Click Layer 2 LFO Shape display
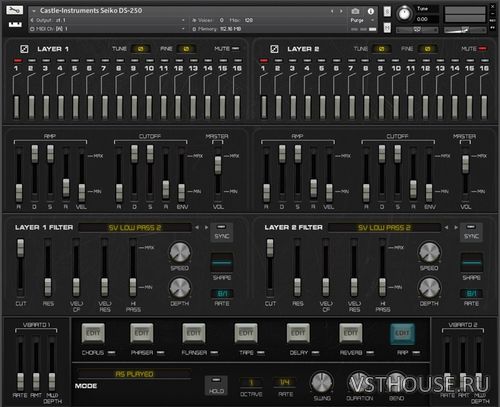Image resolution: width=500 pixels, height=407 pixels. click(471, 263)
